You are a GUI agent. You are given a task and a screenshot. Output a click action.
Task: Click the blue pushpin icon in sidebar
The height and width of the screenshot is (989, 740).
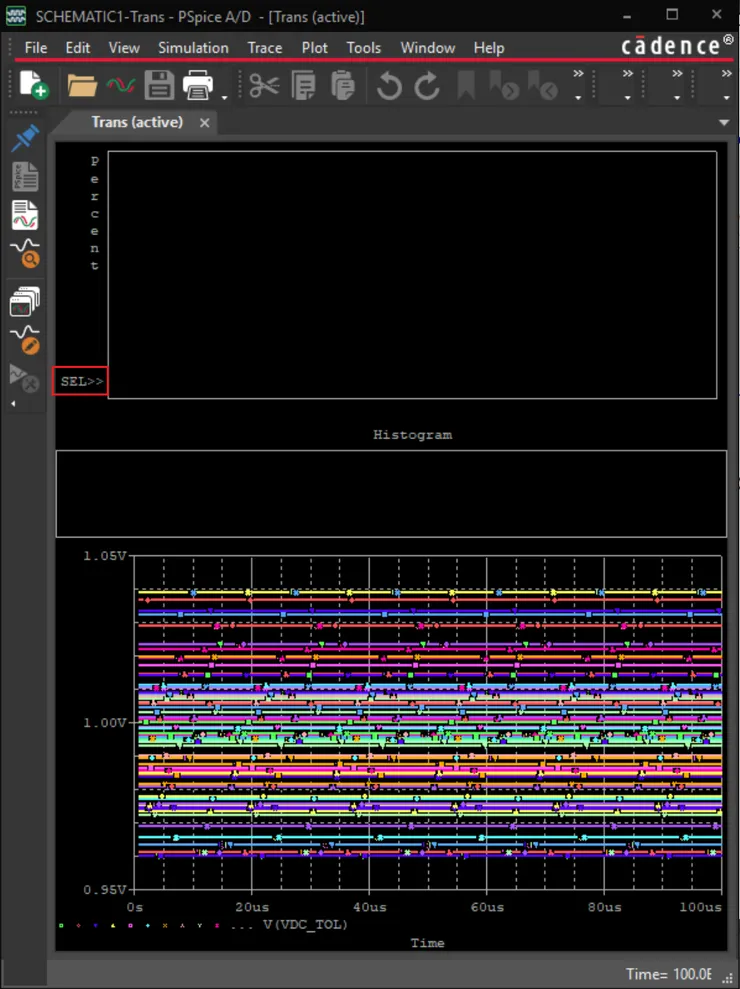(25, 139)
